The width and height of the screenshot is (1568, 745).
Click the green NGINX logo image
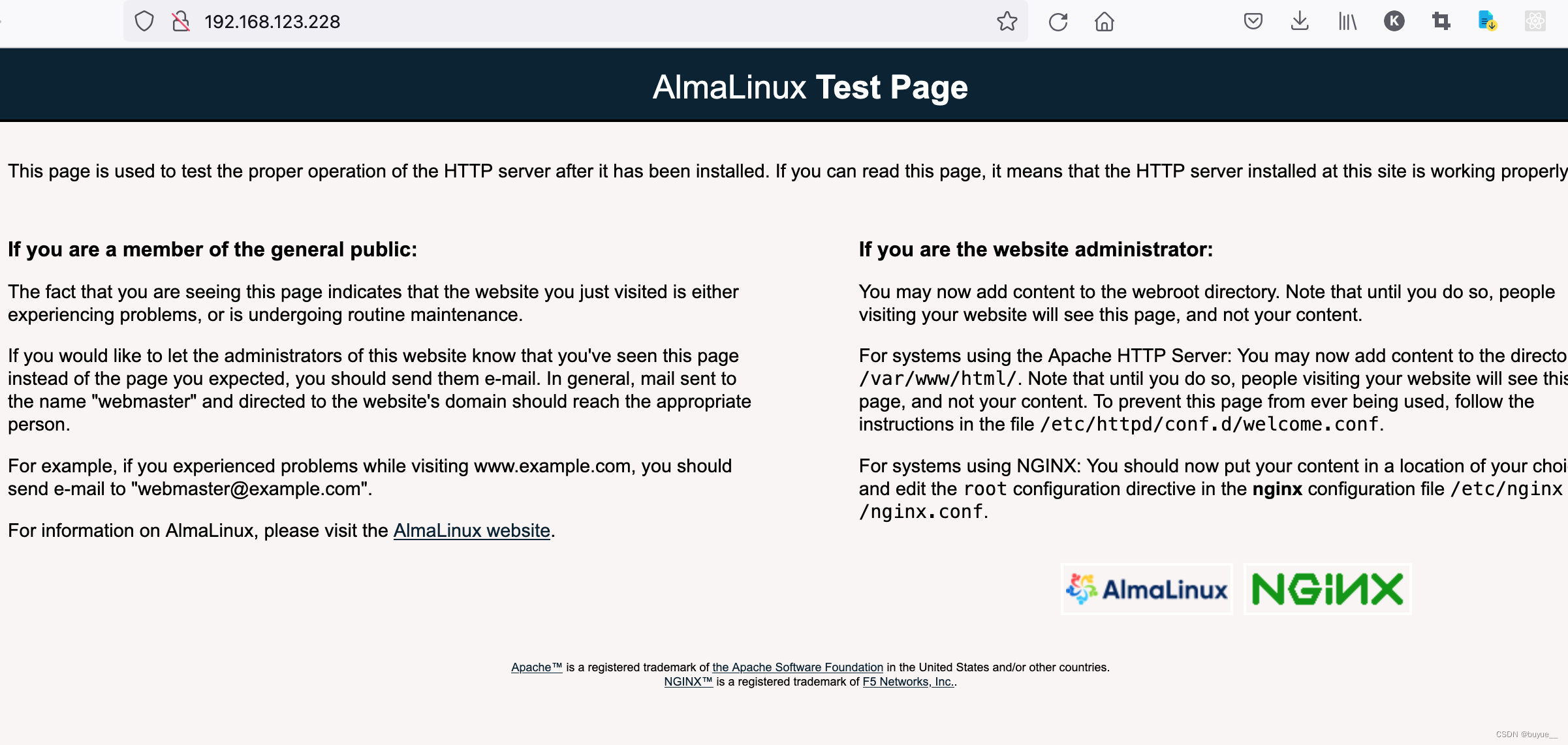tap(1327, 589)
